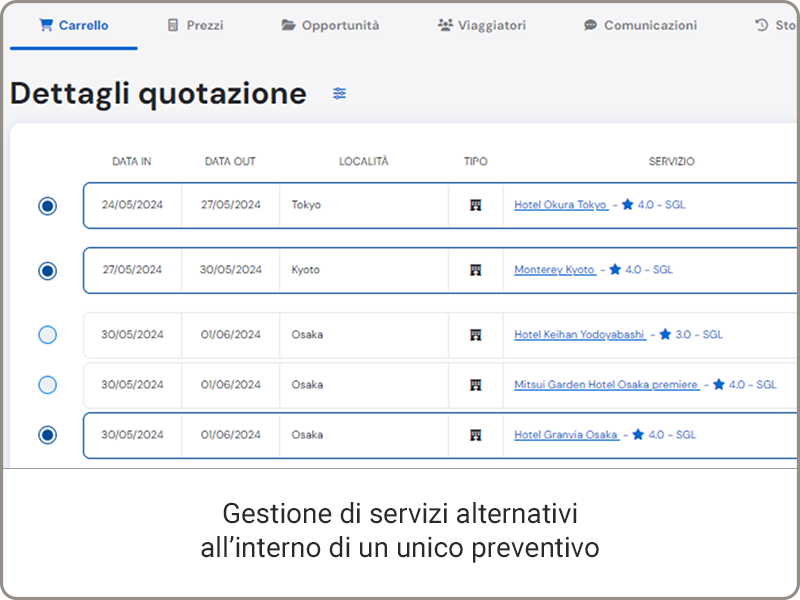Go to the Viaggiatori tab

tap(482, 25)
